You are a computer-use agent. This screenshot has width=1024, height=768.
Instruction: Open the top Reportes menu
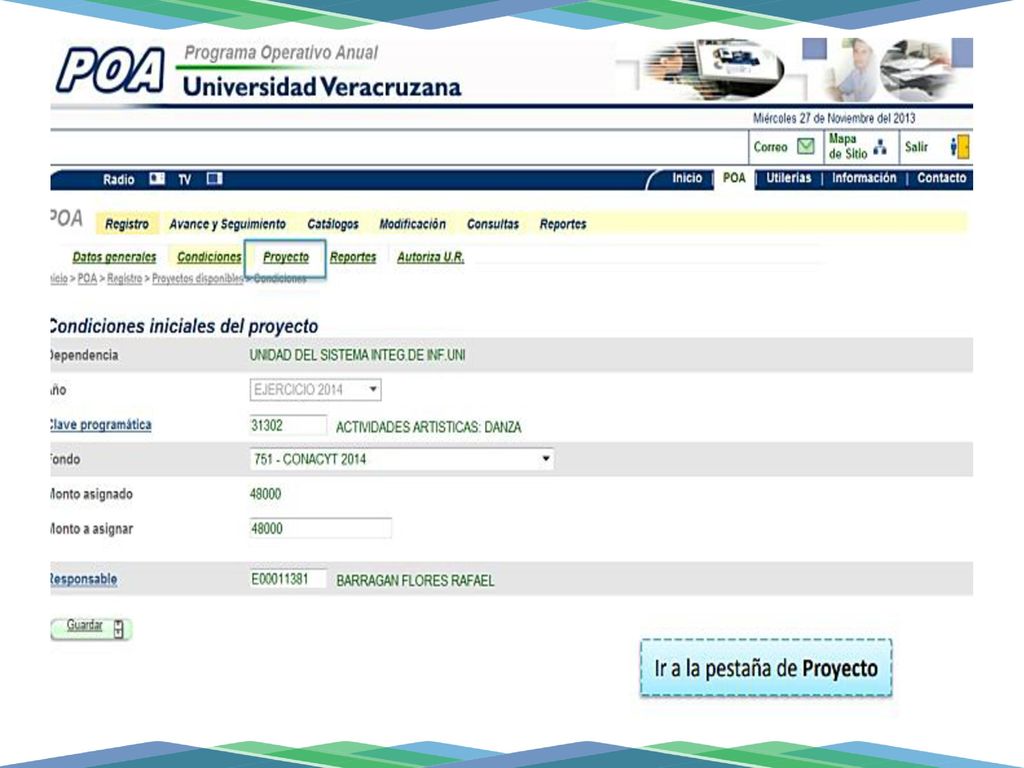[562, 224]
